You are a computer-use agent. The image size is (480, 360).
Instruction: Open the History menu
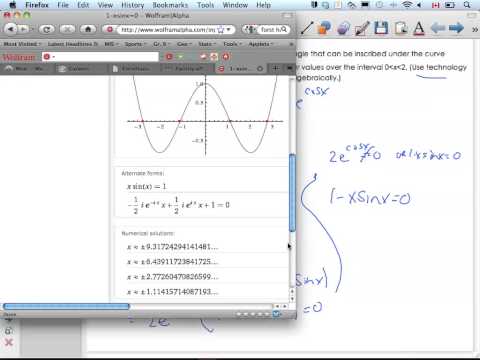(x=132, y=5)
